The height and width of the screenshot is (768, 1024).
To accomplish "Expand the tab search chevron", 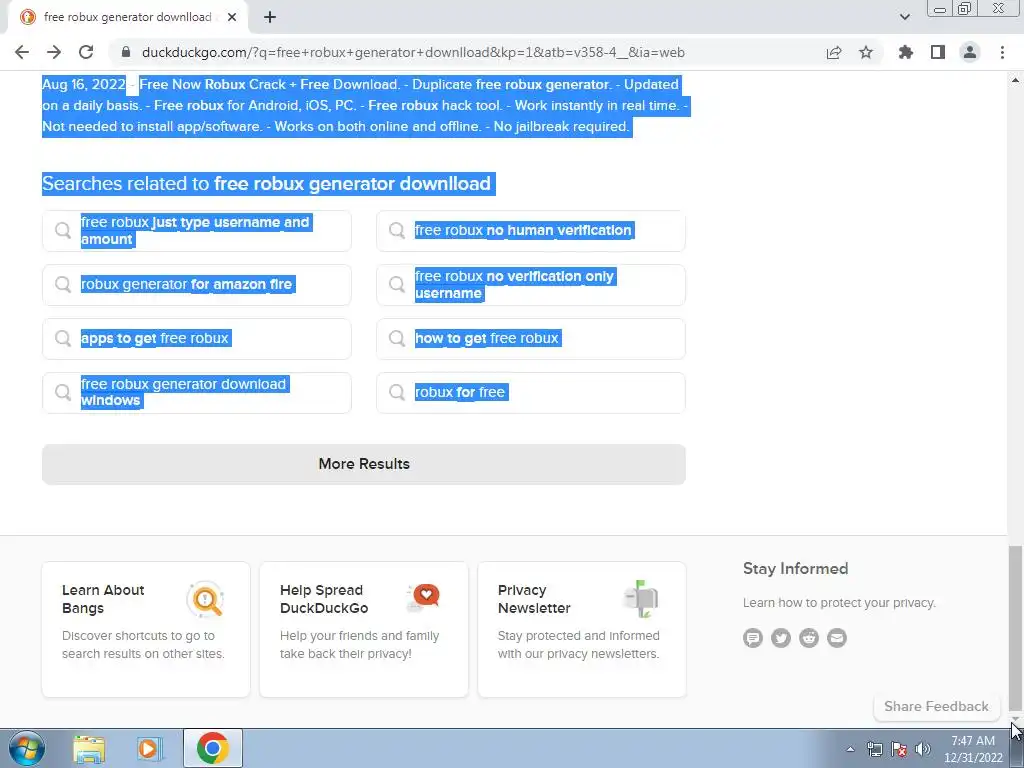I will (904, 17).
